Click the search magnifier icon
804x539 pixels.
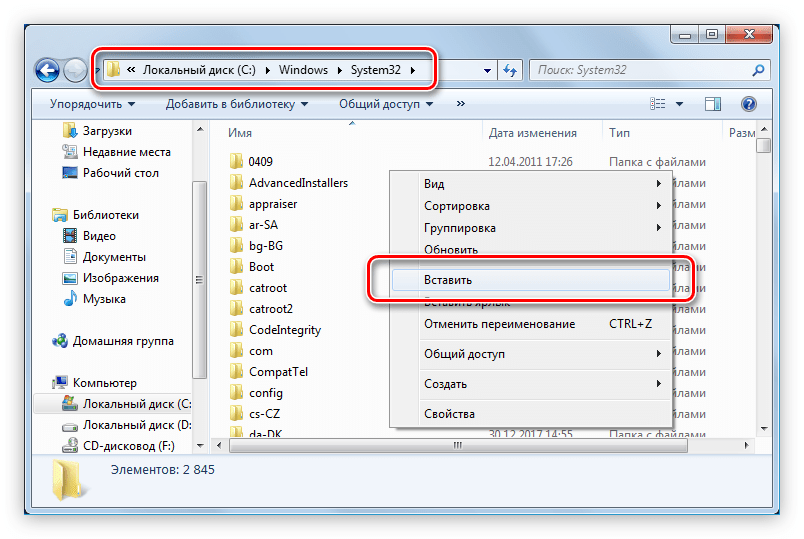pos(758,70)
